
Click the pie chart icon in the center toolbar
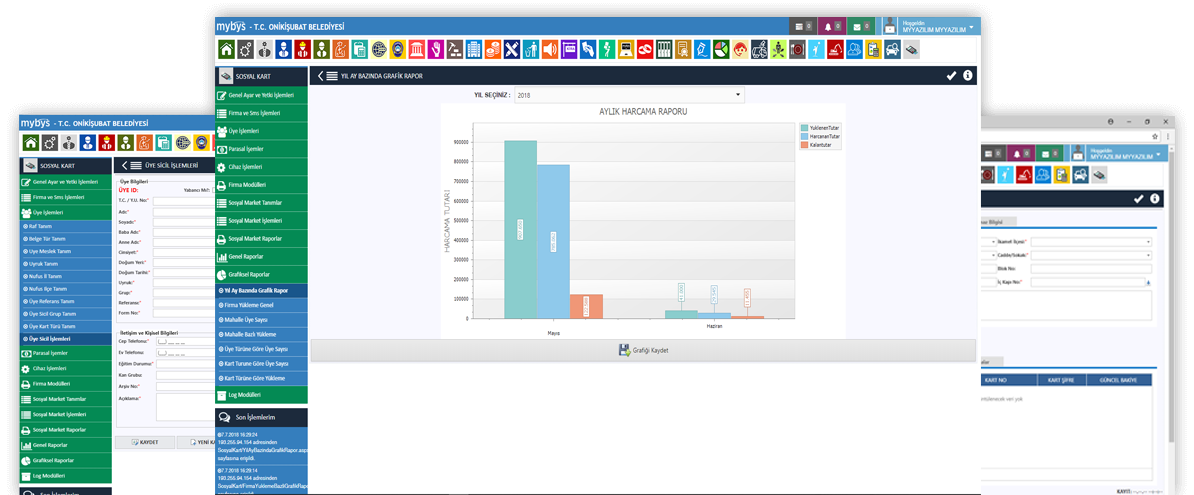(721, 50)
